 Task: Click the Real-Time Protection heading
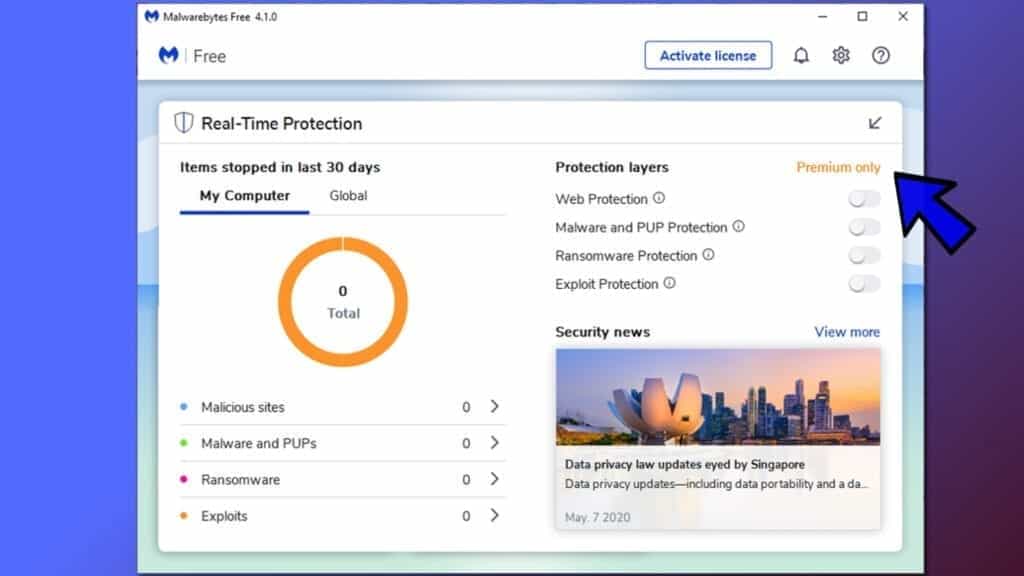[x=281, y=123]
